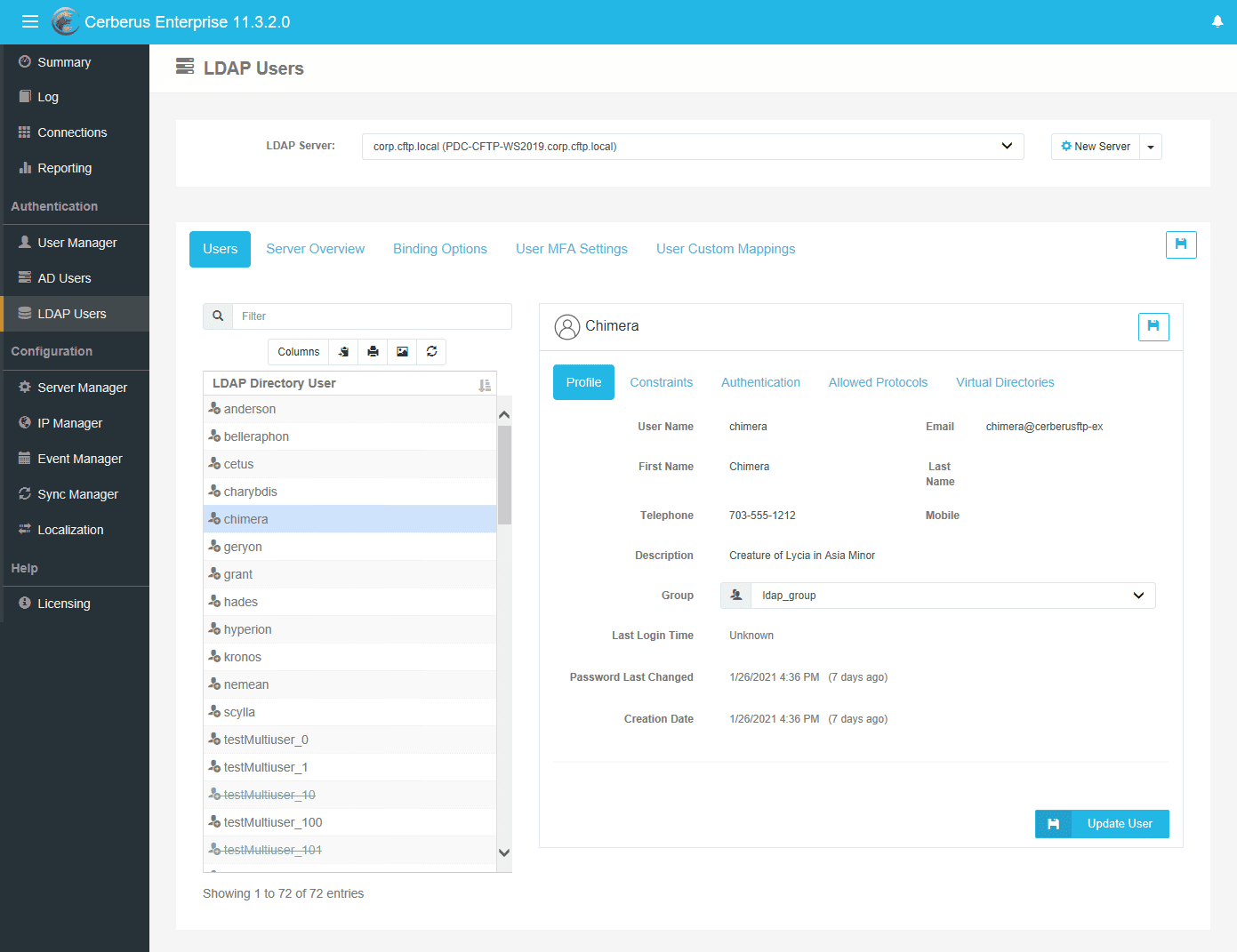Open the Group dropdown showing ldap_group
The image size is (1237, 952).
click(x=1137, y=595)
